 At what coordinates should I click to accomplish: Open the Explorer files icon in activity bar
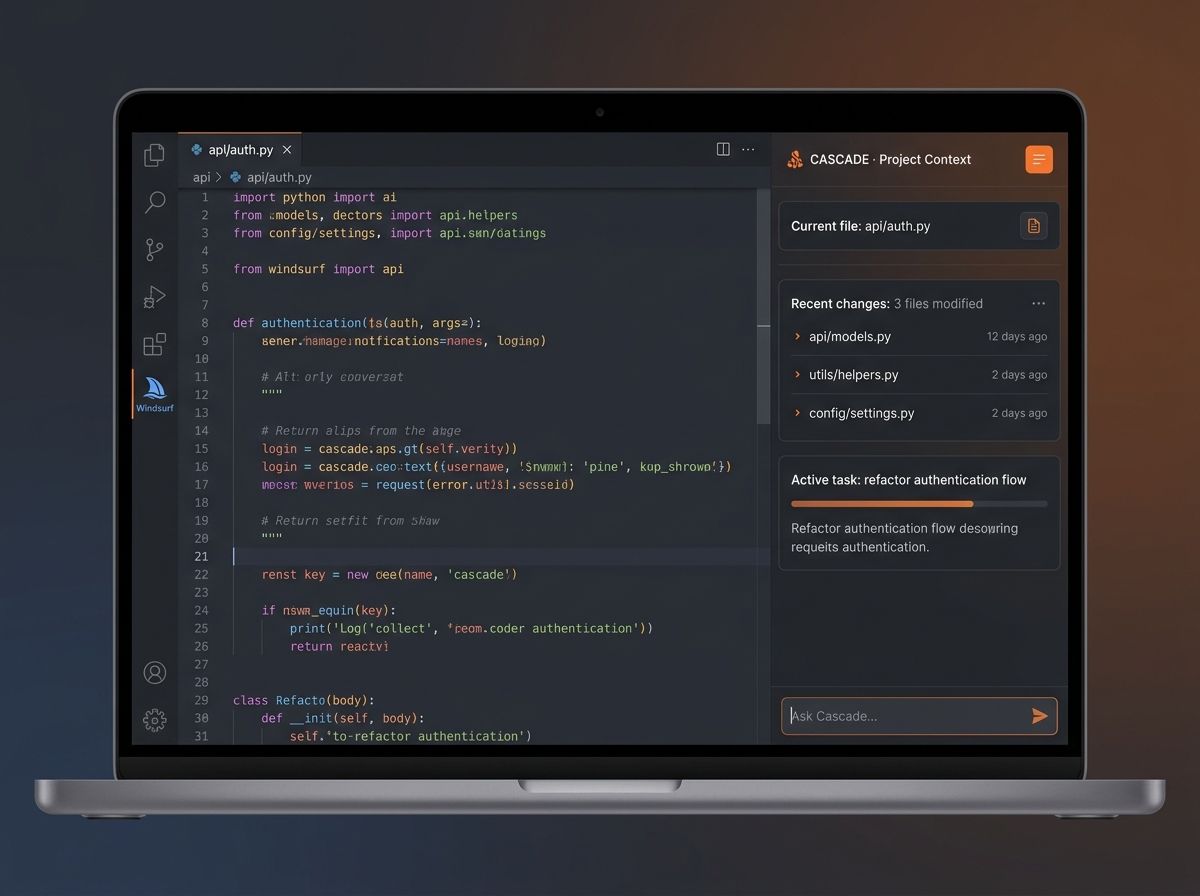pyautogui.click(x=154, y=155)
